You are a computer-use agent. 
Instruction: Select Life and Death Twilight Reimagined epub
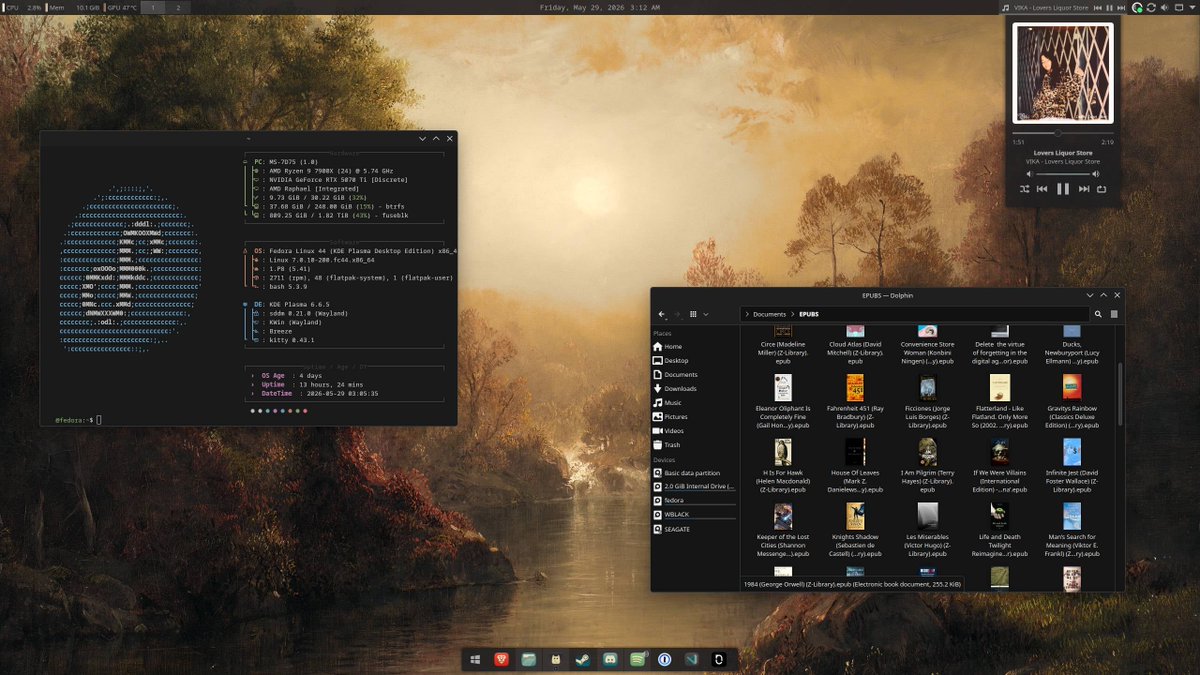tap(1000, 530)
